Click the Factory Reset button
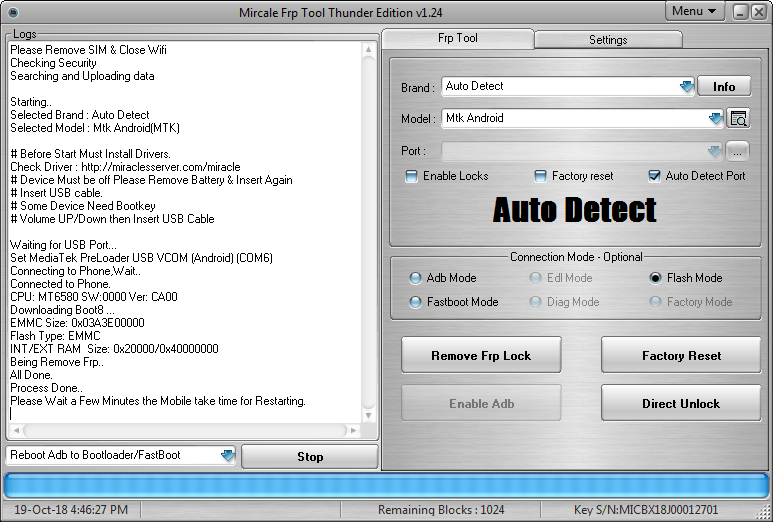773x522 pixels. pyautogui.click(x=681, y=355)
